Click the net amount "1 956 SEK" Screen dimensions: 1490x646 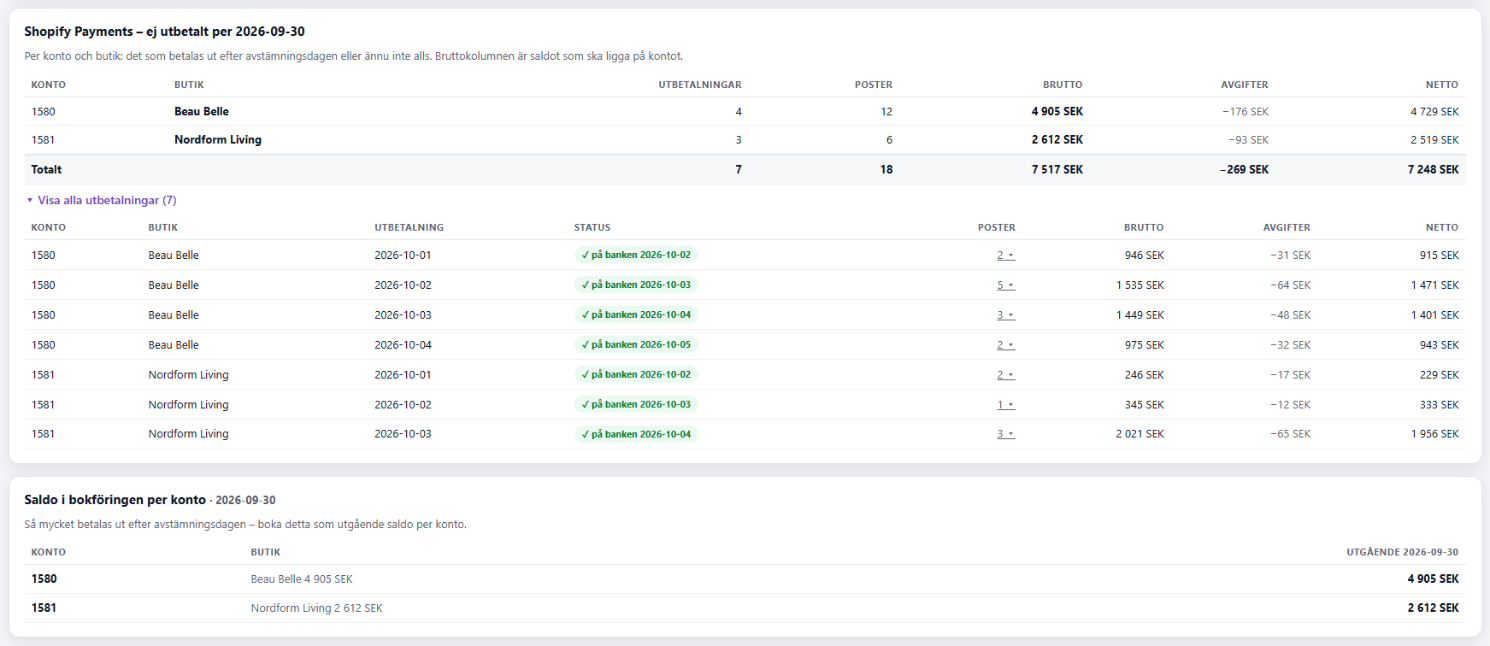(1435, 434)
